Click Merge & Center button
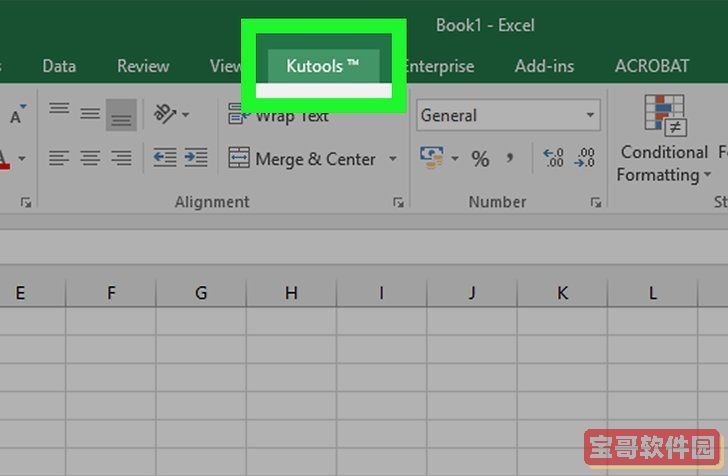This screenshot has width=728, height=476. 302,159
